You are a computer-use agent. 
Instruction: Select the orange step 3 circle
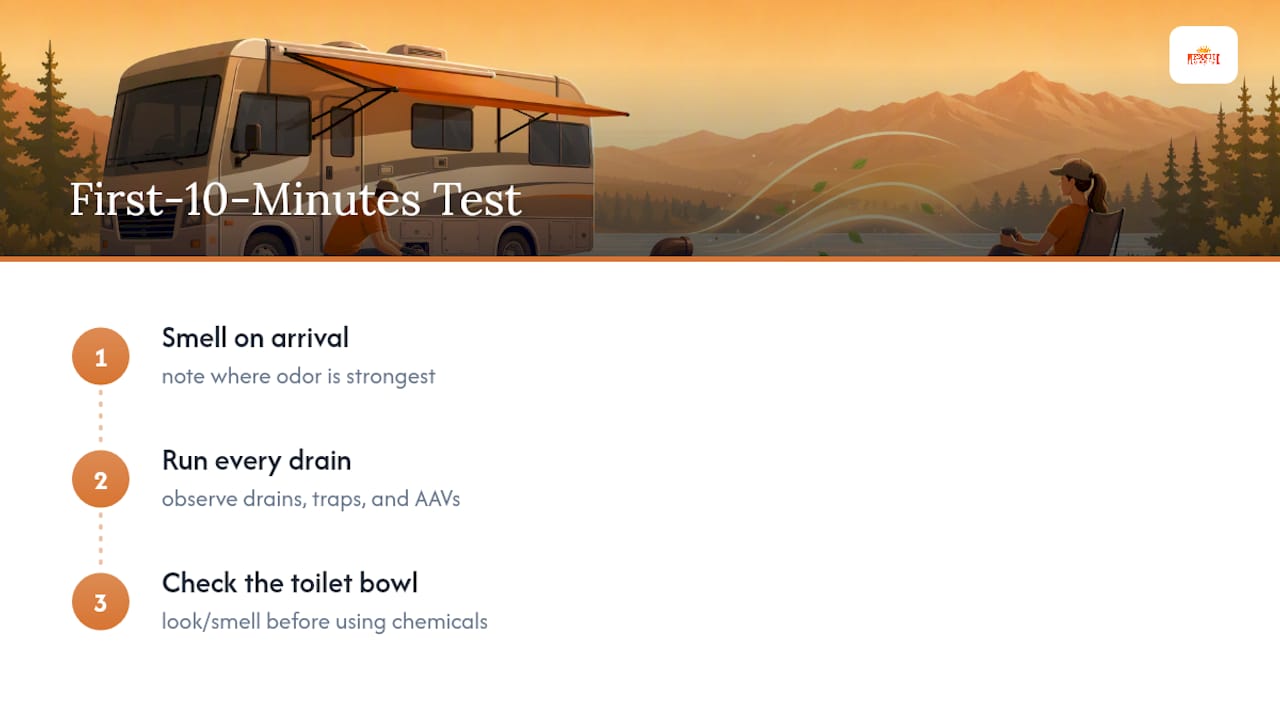click(x=101, y=602)
